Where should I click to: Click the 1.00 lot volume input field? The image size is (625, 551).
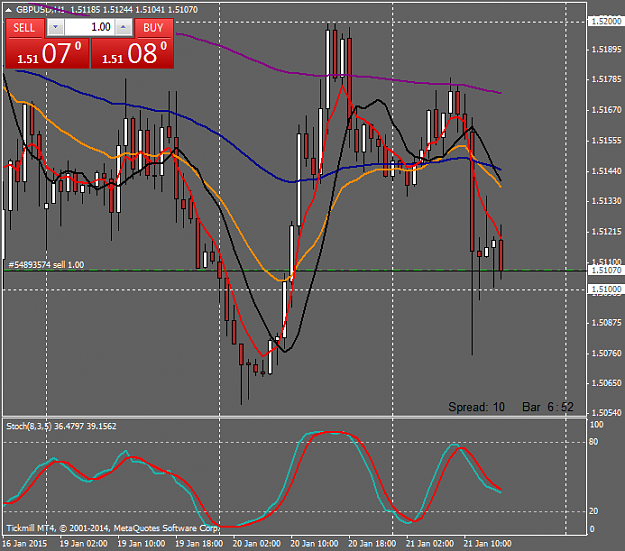click(89, 27)
